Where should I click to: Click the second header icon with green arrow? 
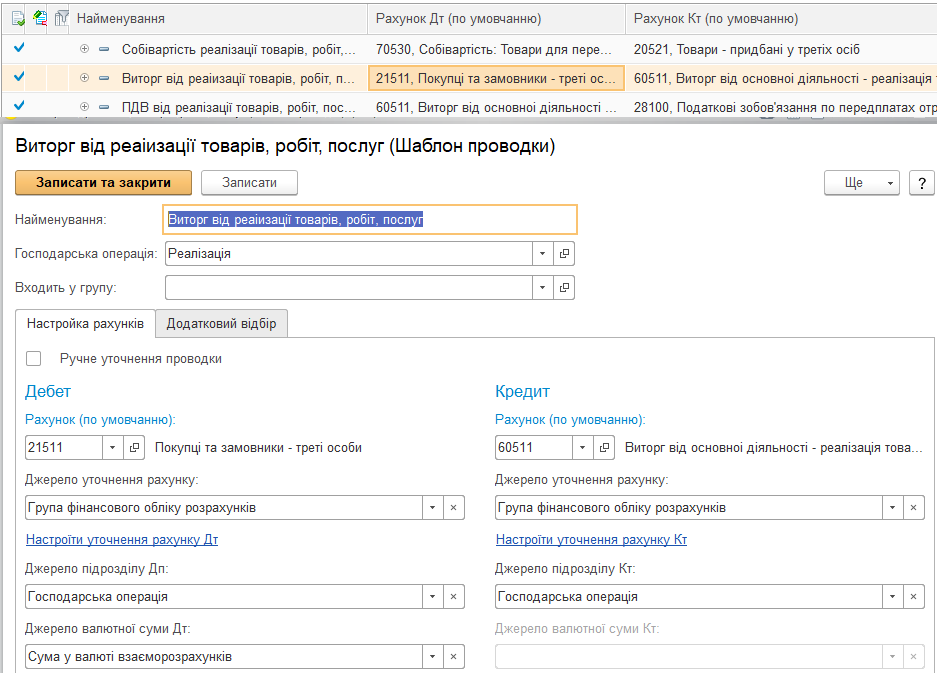[40, 18]
